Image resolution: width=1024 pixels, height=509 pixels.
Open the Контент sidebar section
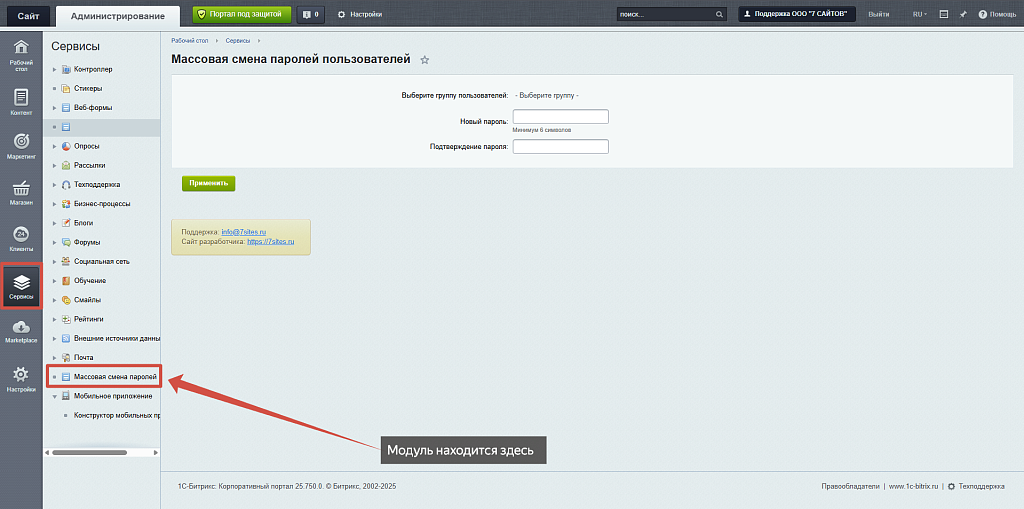pos(20,101)
